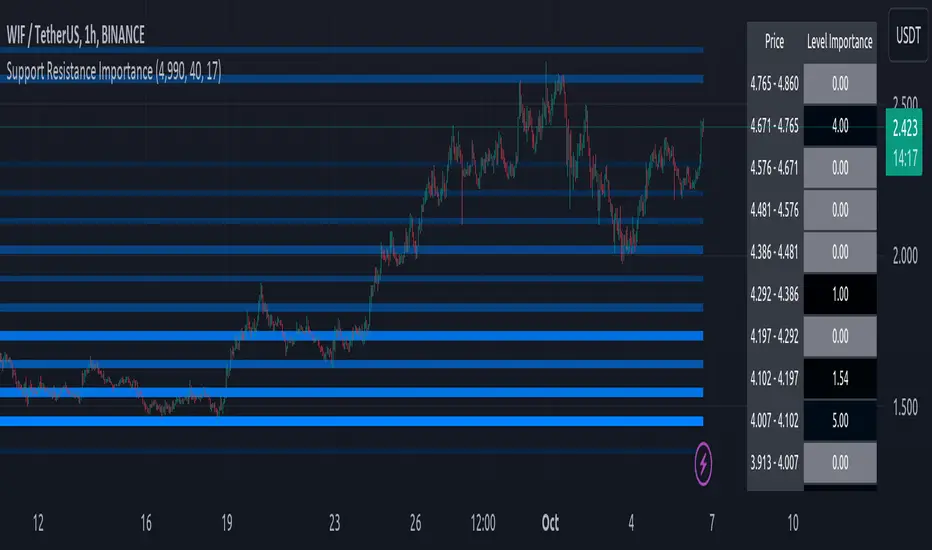Viewport: 932px width, 550px height.
Task: Click the 14:17 candle countdown label
Action: click(x=904, y=158)
